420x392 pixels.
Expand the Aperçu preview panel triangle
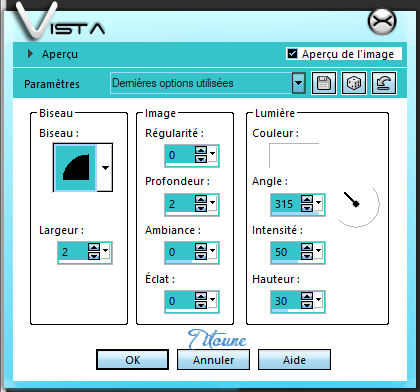pos(30,54)
